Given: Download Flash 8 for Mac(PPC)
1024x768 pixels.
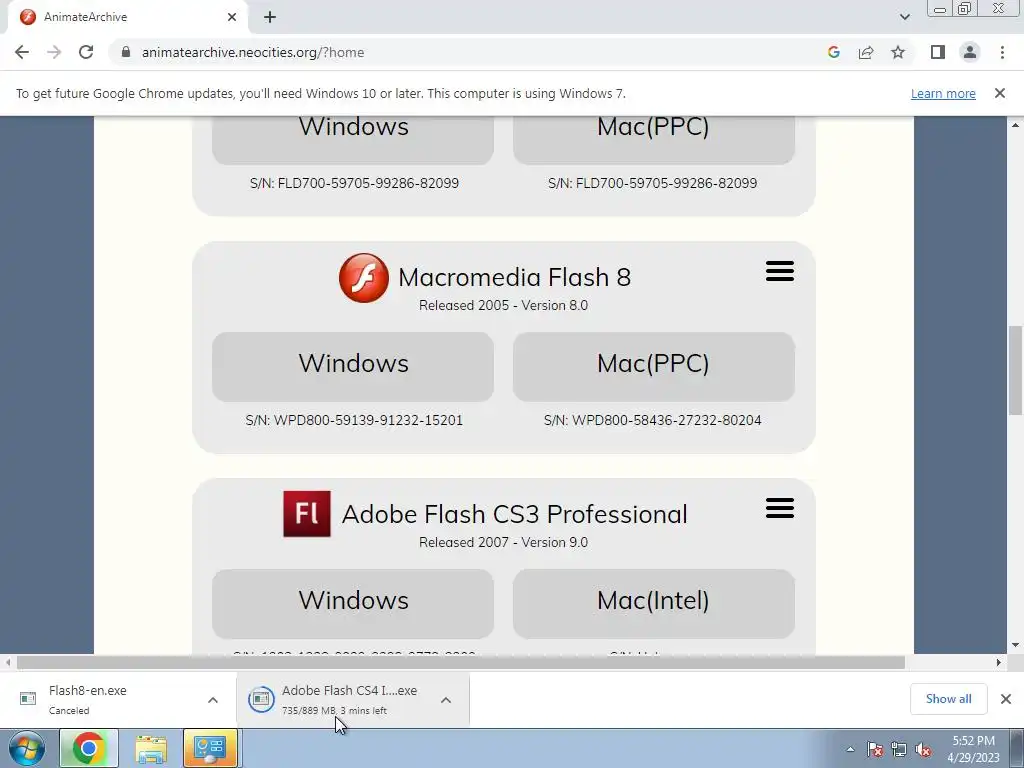Looking at the screenshot, I should (653, 366).
